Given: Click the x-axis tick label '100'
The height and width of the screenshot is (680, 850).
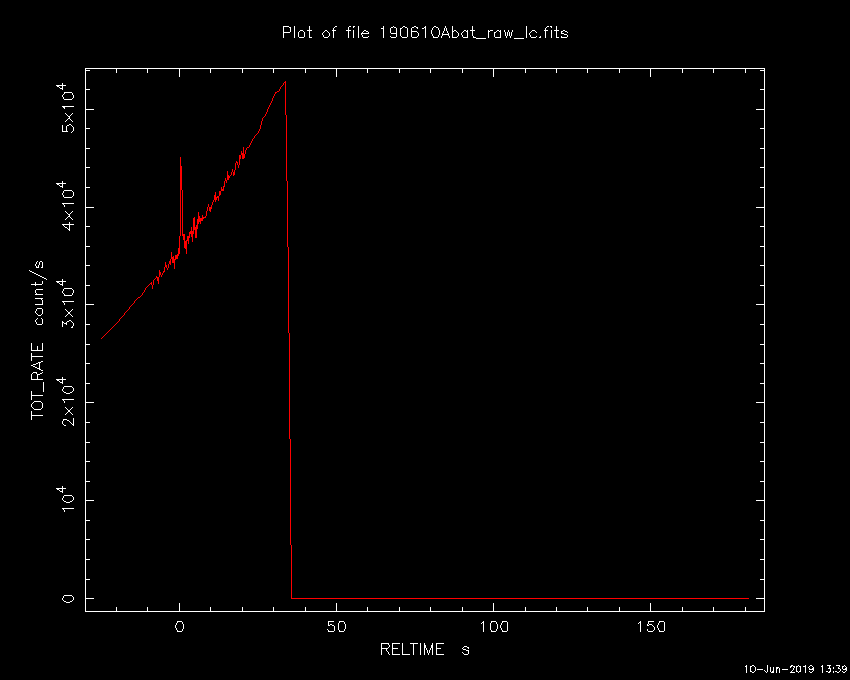Looking at the screenshot, I should point(493,627).
